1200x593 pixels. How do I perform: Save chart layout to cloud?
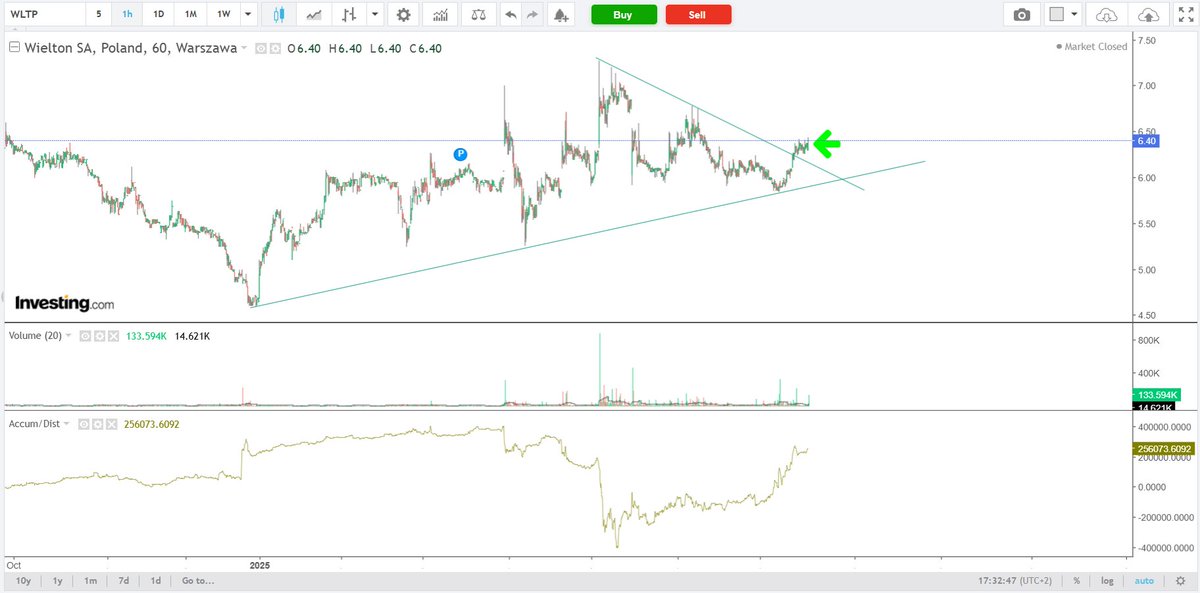point(1149,15)
